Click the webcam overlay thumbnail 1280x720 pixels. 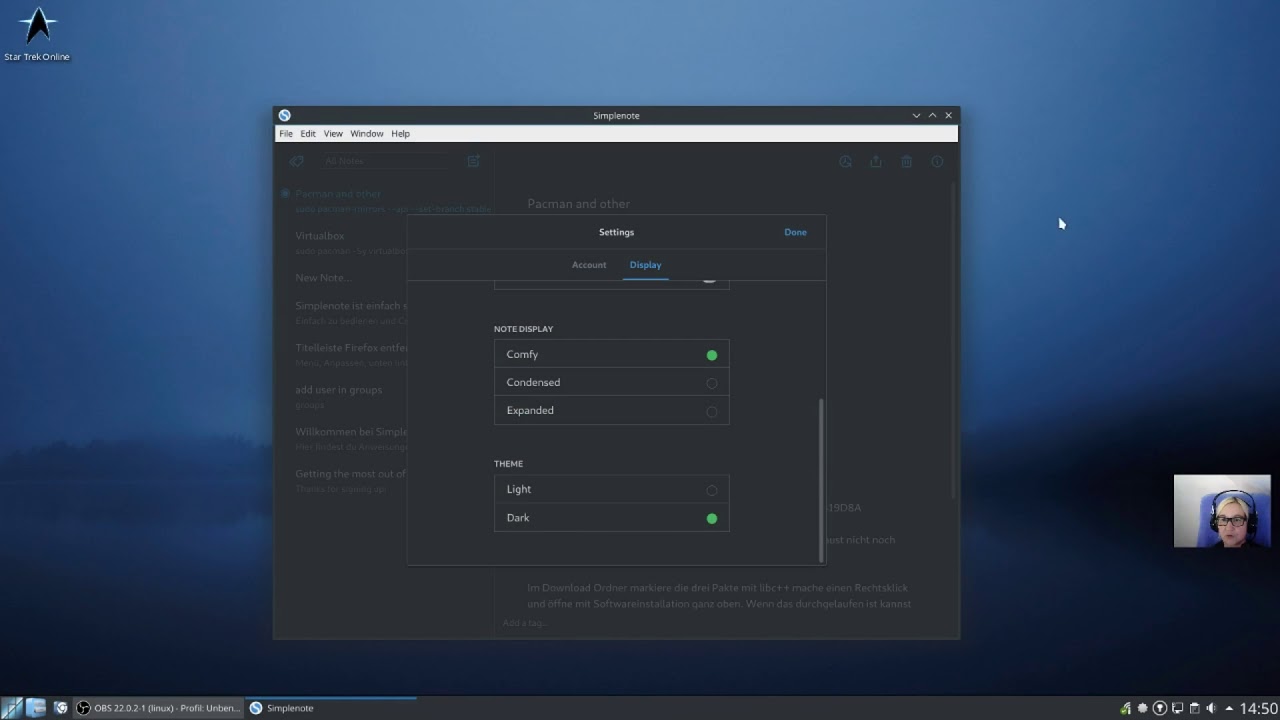1222,511
